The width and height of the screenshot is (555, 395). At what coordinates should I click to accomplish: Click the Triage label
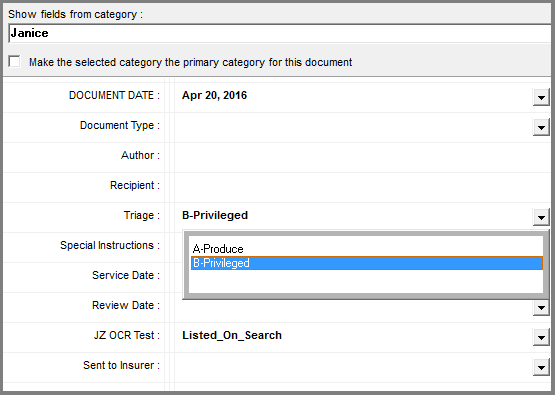point(142,216)
